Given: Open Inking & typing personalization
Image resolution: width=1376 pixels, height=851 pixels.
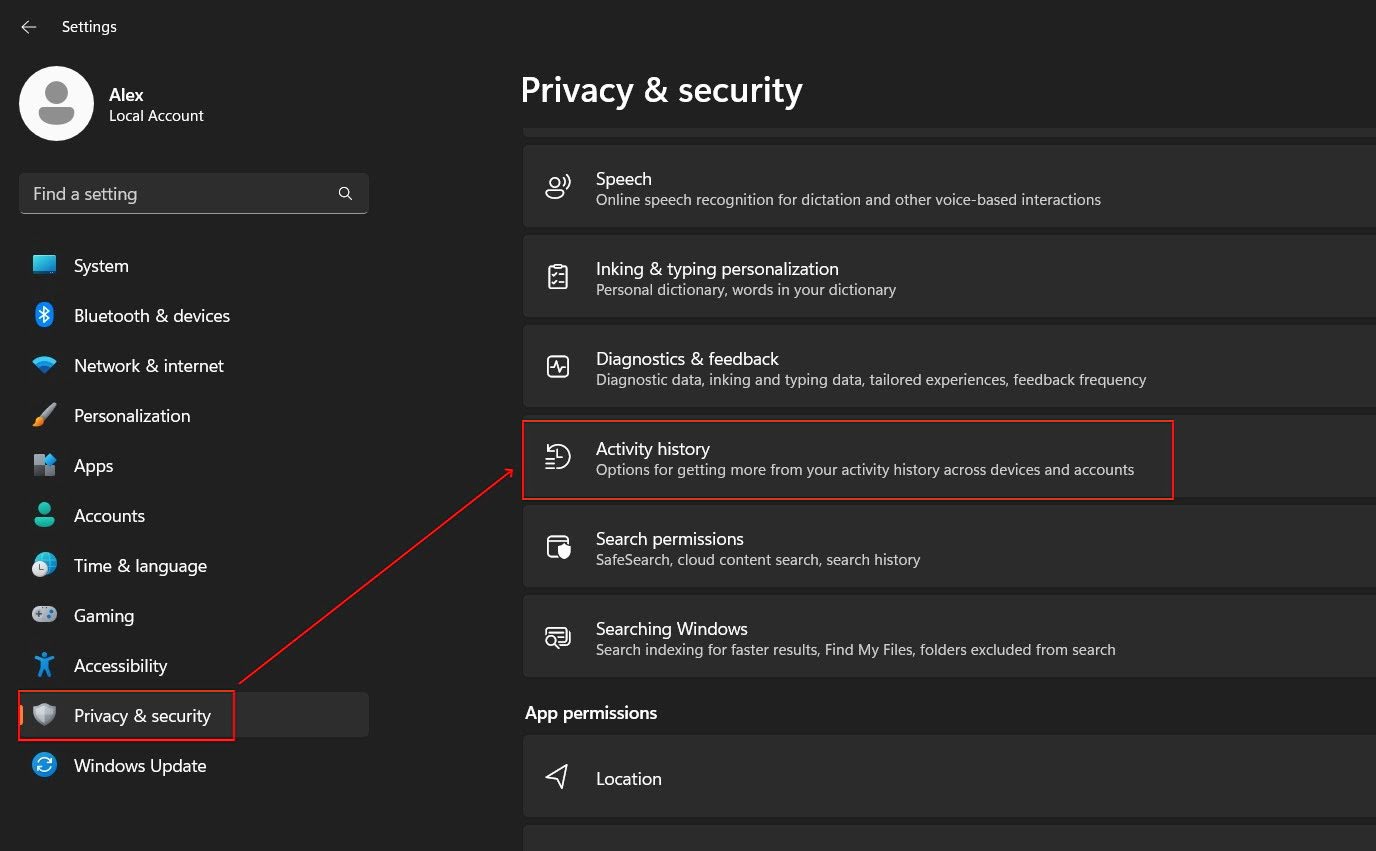Looking at the screenshot, I should coord(745,278).
